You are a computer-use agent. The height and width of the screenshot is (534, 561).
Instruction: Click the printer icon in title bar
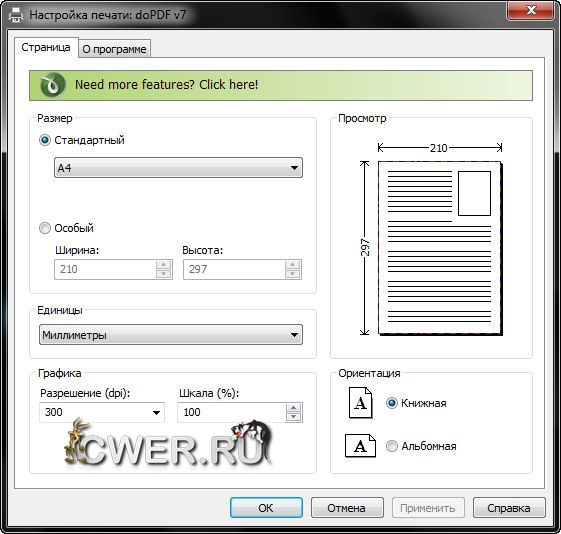(x=15, y=15)
